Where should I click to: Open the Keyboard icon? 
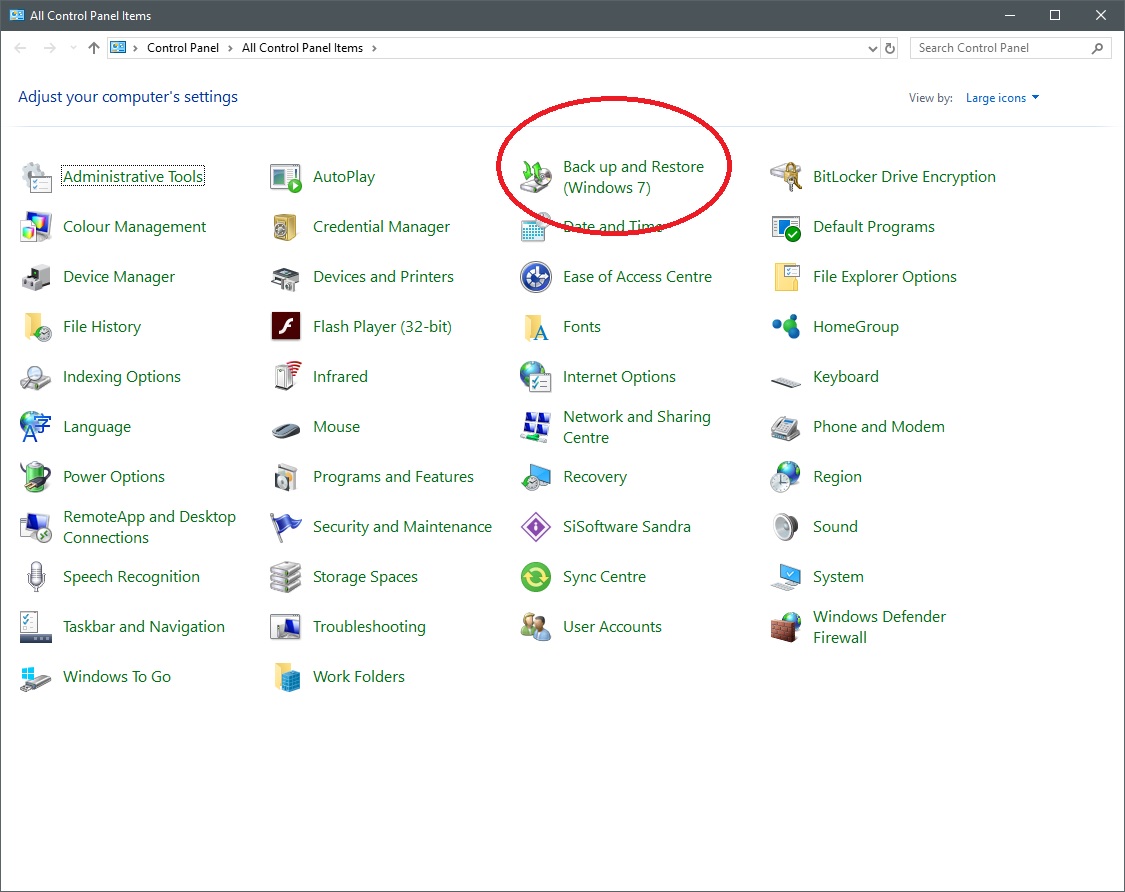click(x=786, y=381)
